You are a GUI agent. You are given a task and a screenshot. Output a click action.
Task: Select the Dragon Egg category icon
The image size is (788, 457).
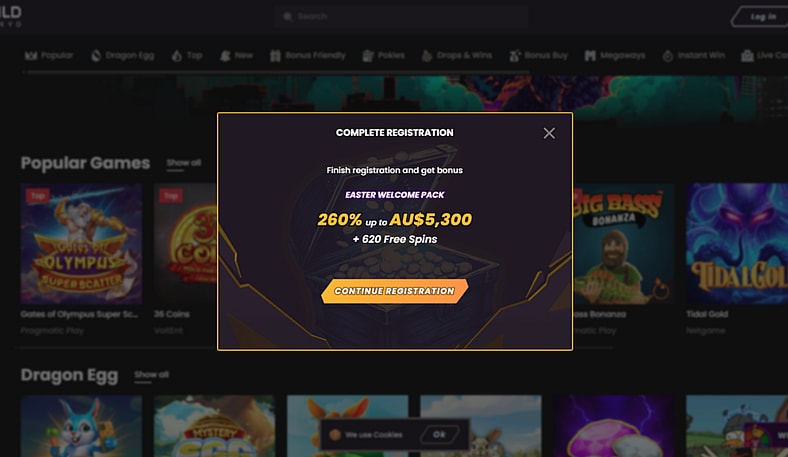pyautogui.click(x=96, y=56)
